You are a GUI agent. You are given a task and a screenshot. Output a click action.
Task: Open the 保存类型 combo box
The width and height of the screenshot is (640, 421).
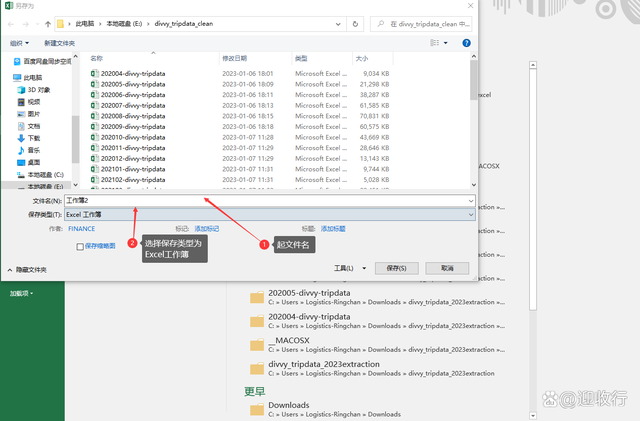270,214
